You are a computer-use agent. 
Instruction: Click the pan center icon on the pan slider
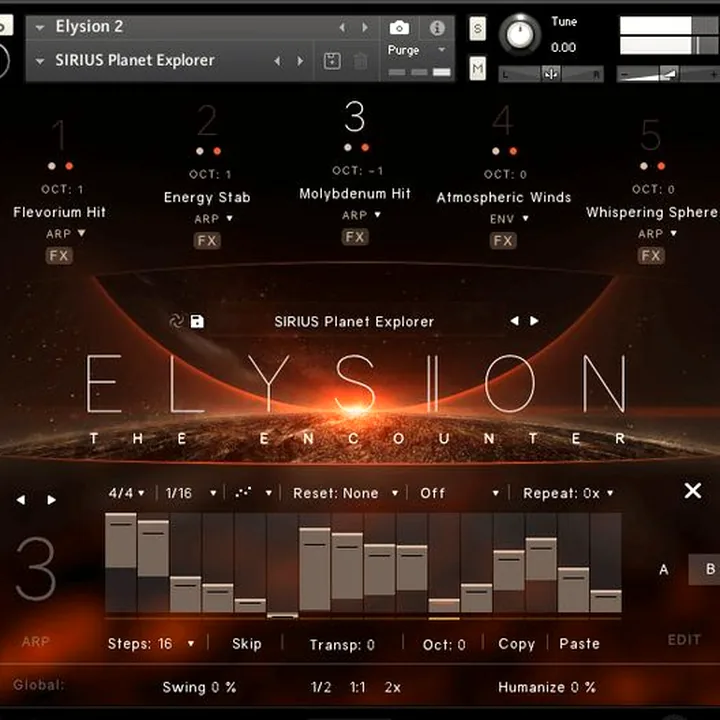click(x=551, y=74)
